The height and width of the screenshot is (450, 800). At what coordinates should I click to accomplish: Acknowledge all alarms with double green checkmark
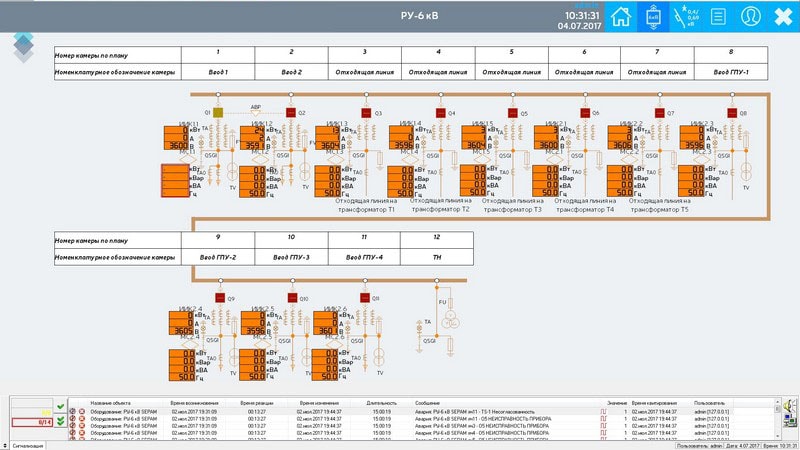(61, 421)
